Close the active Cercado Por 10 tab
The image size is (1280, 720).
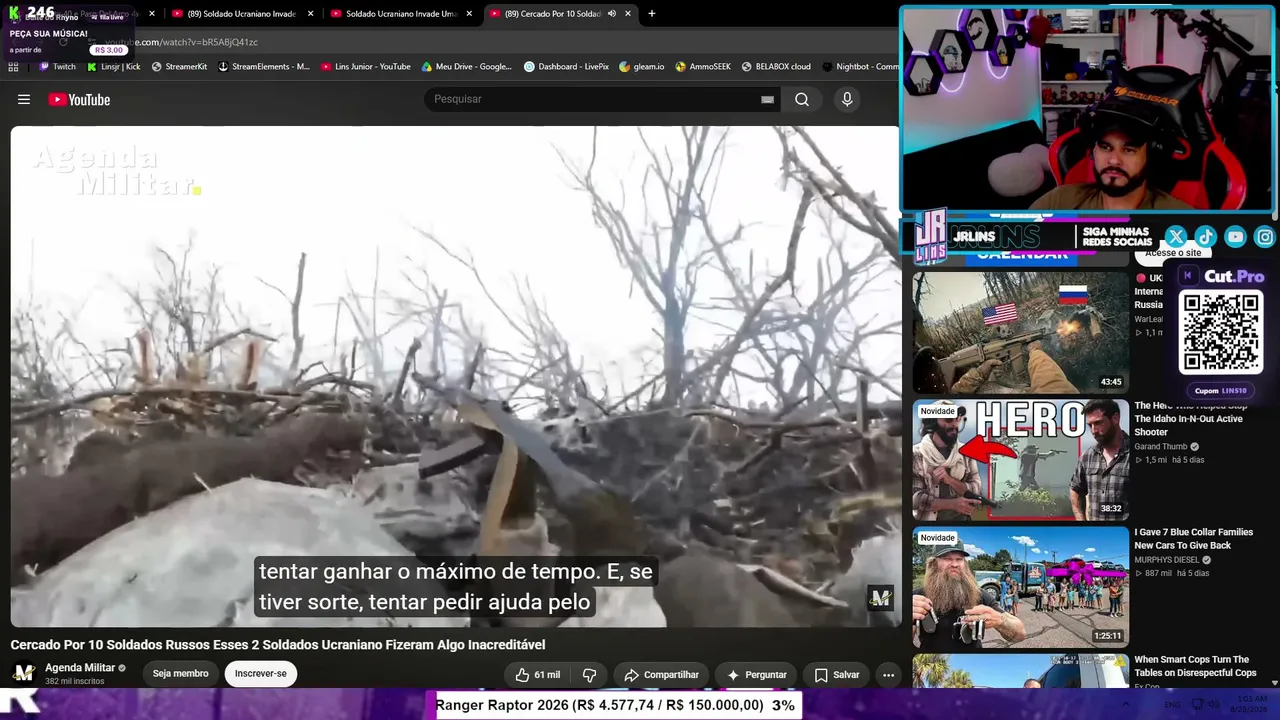click(x=628, y=13)
